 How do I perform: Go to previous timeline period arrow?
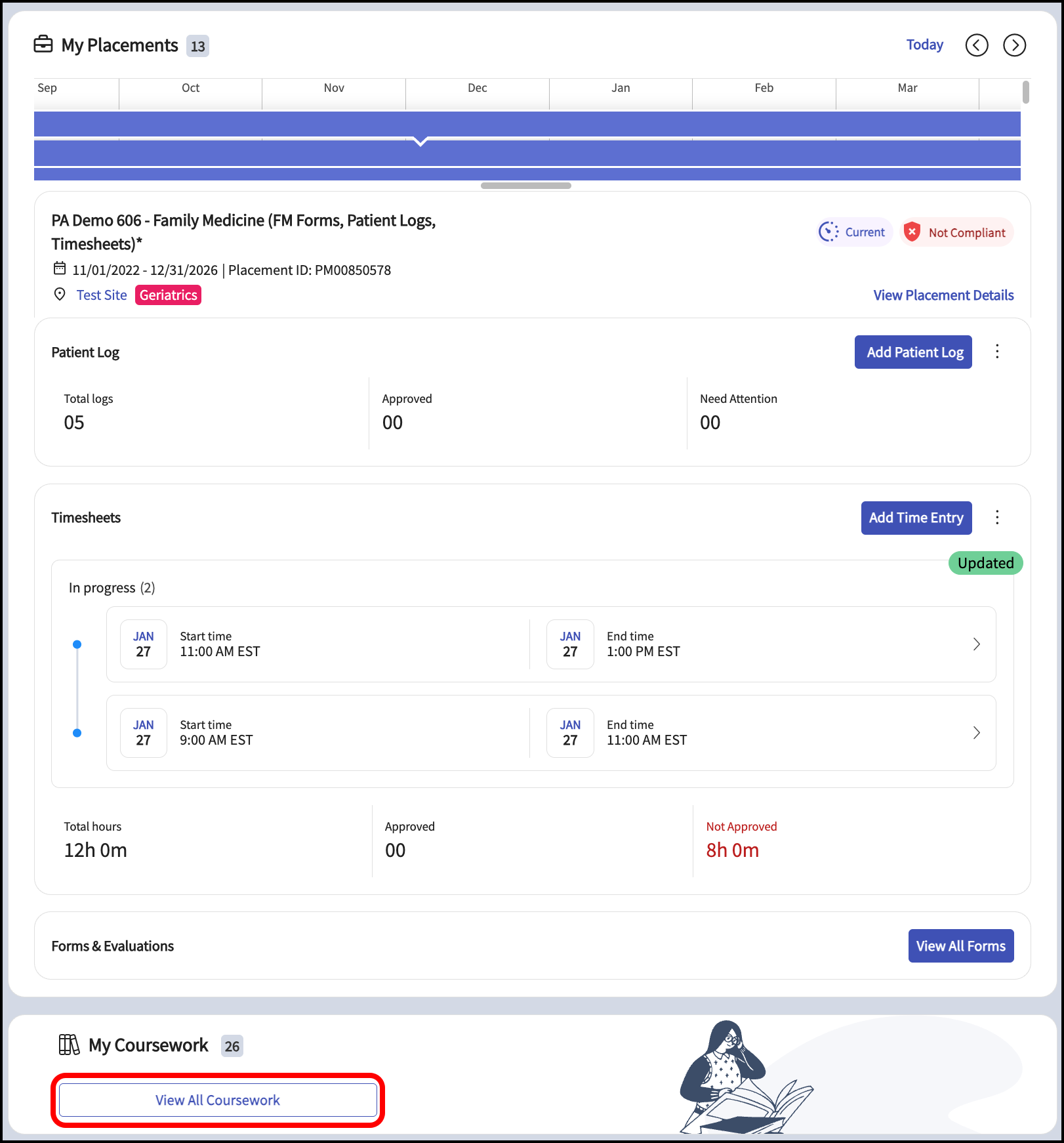[977, 45]
